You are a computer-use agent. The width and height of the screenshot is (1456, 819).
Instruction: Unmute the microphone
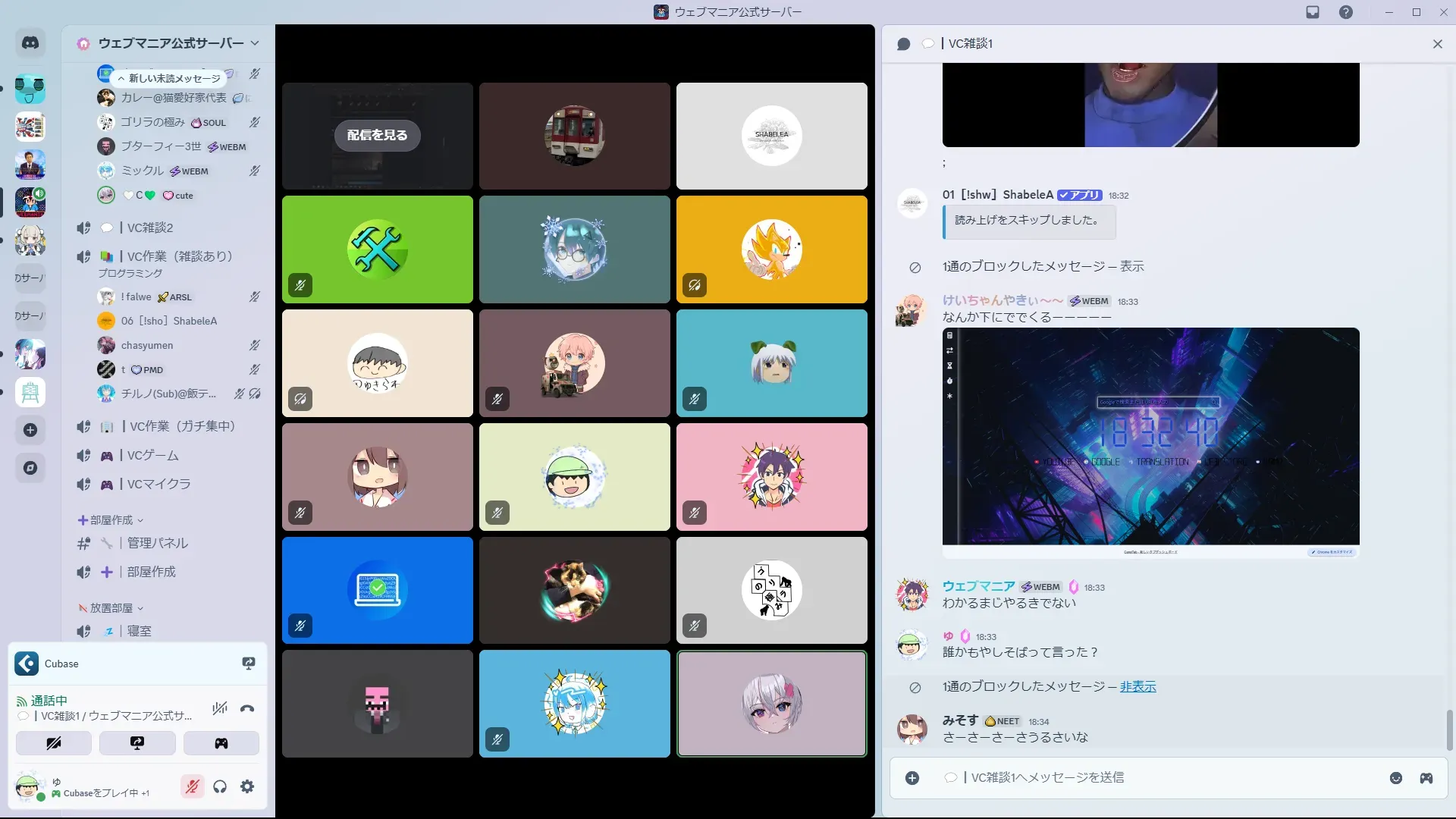coord(193,787)
